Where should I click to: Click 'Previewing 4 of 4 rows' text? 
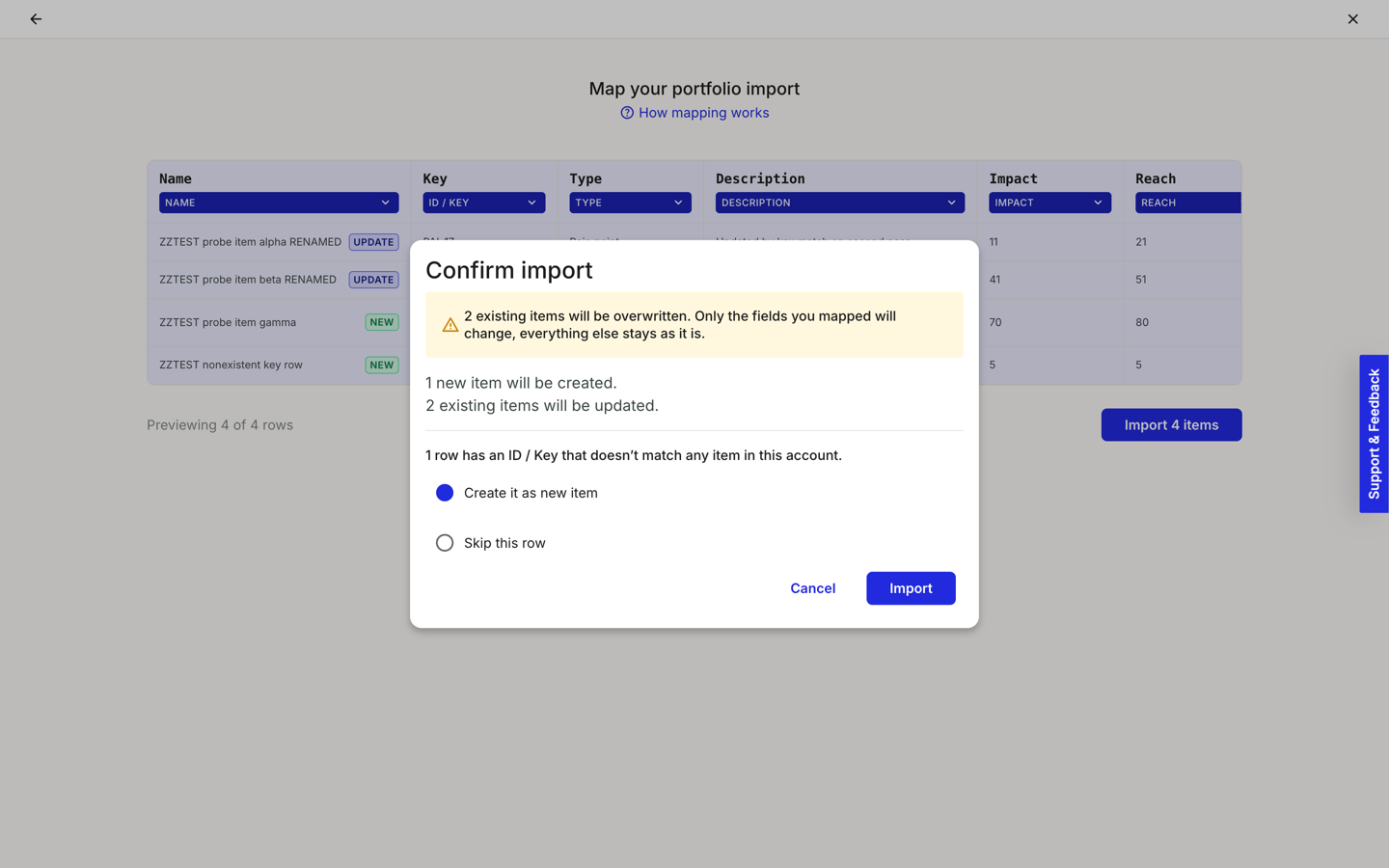[x=220, y=425]
